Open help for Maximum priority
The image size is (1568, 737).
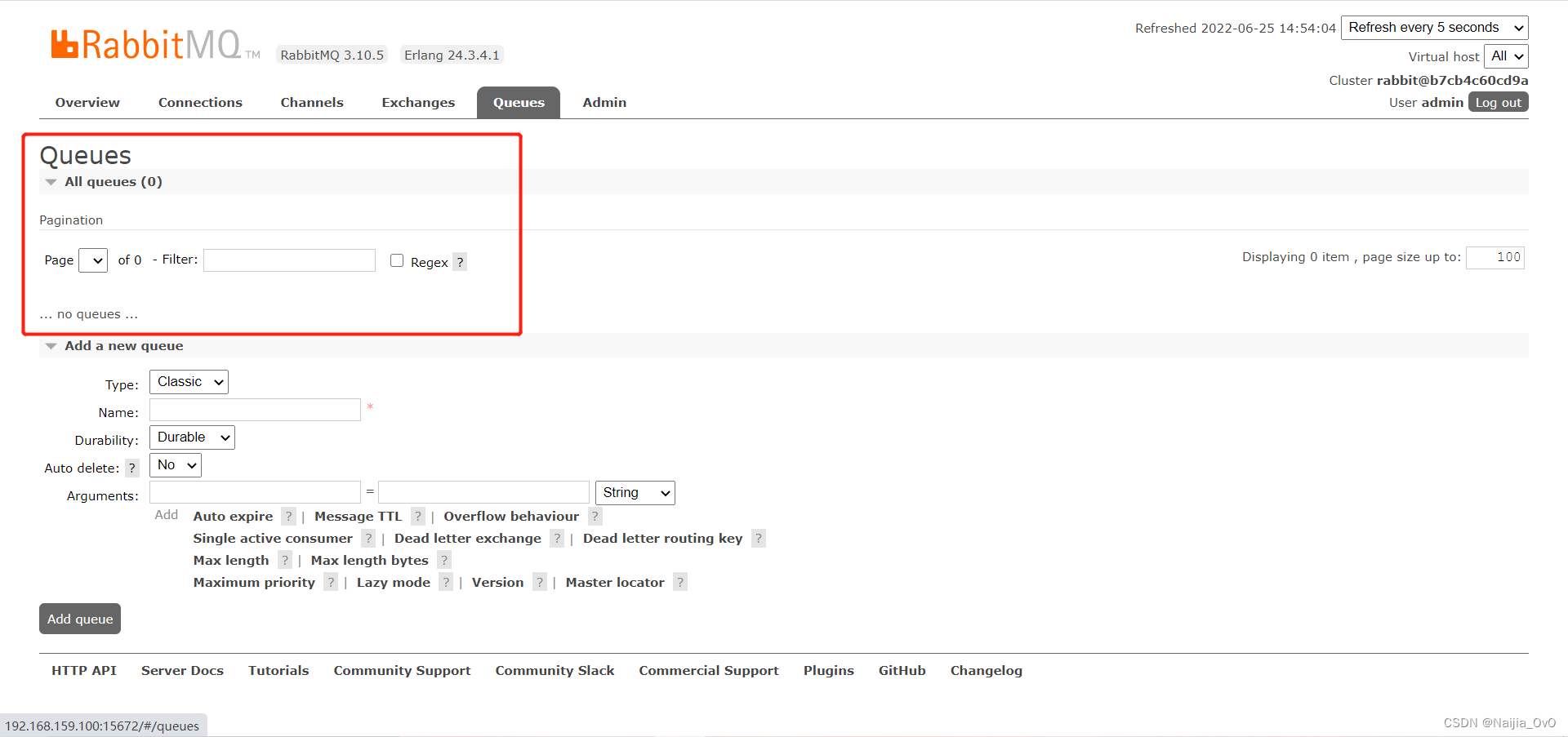point(331,582)
